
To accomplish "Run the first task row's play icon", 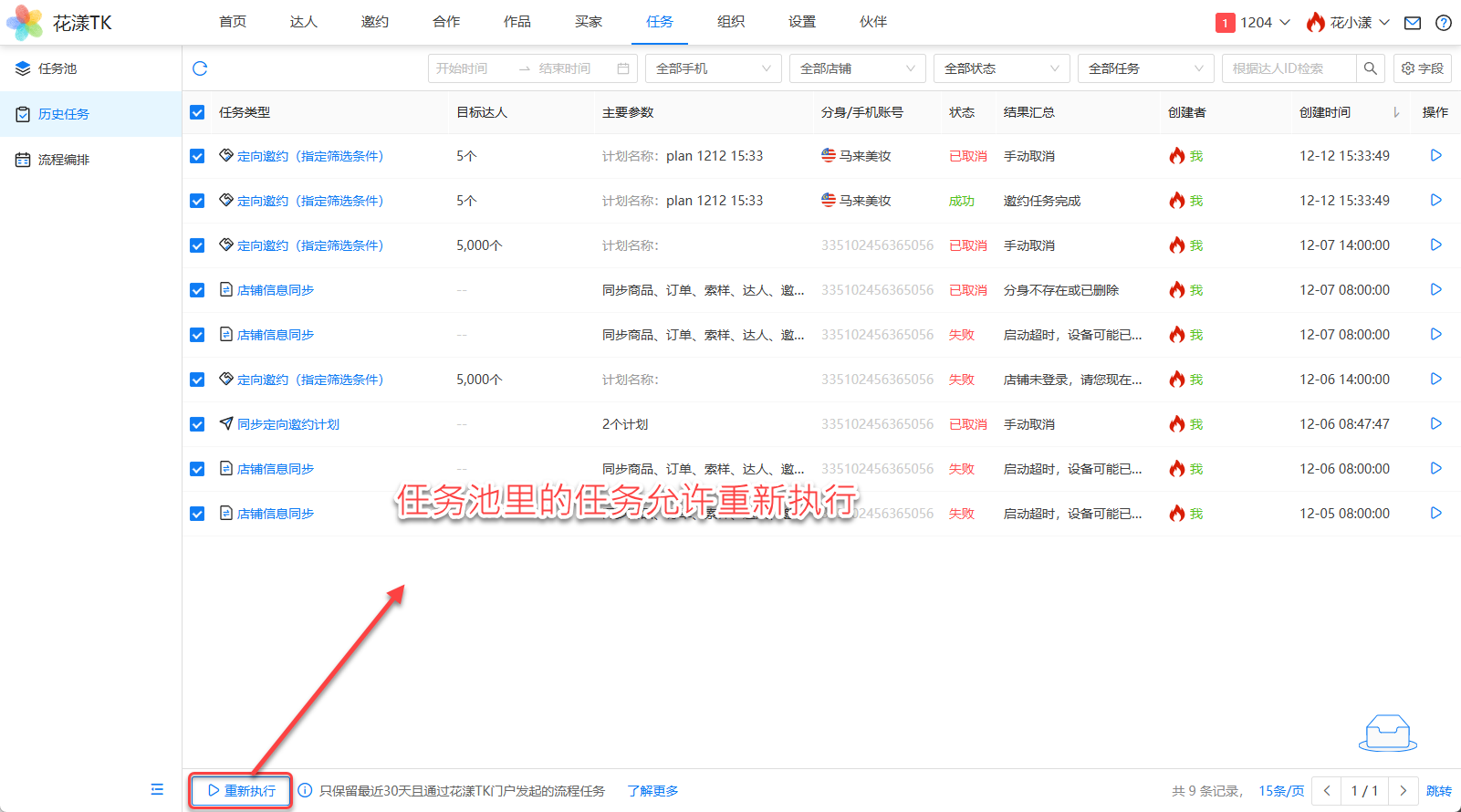I will (x=1435, y=156).
